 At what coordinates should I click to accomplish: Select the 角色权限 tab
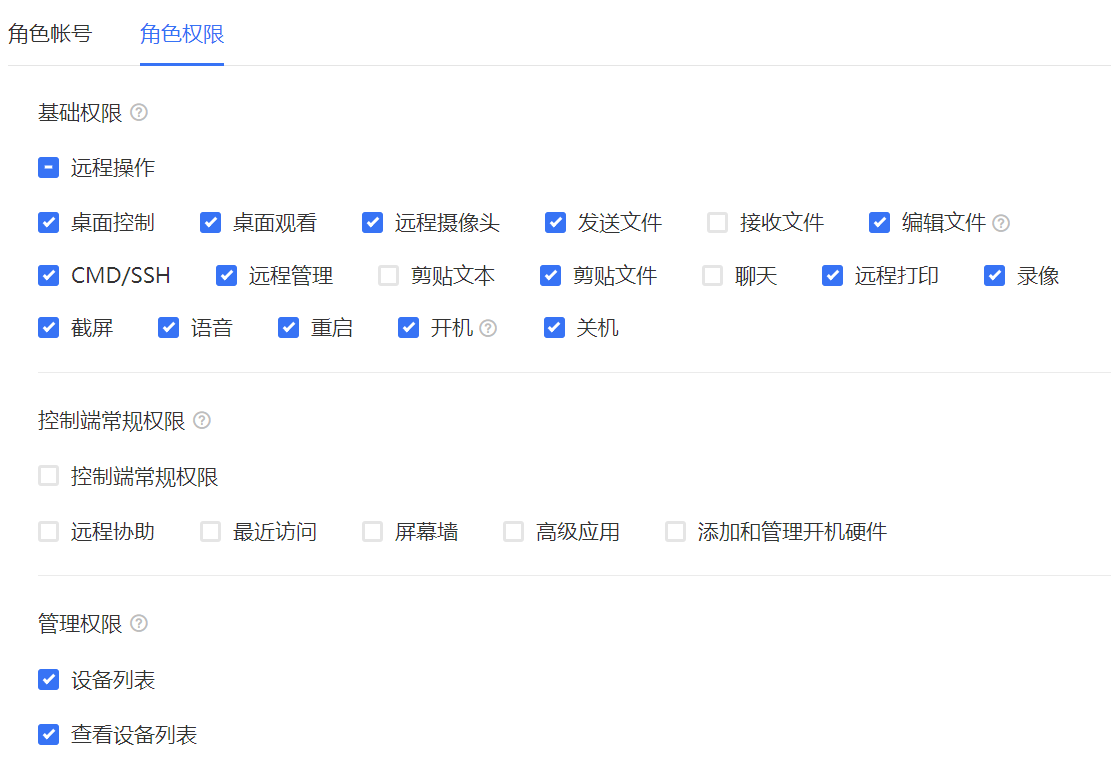point(181,33)
